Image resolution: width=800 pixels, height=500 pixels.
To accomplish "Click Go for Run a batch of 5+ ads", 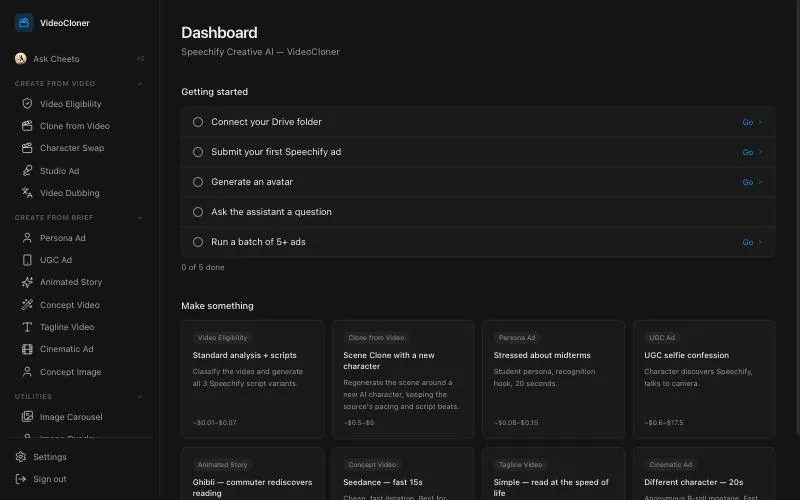I will (752, 242).
